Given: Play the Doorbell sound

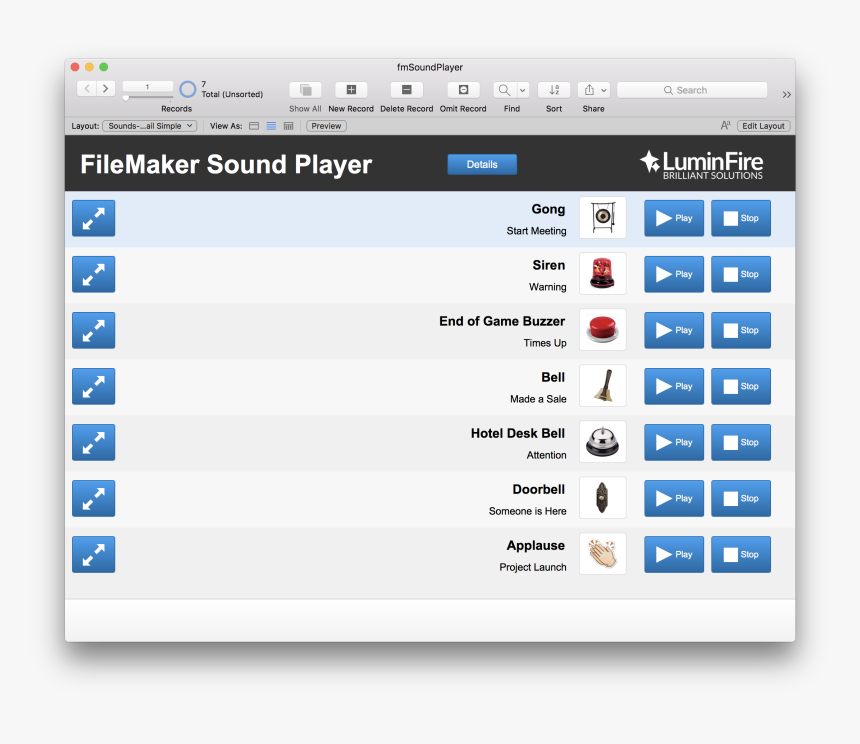Looking at the screenshot, I should click(x=674, y=498).
